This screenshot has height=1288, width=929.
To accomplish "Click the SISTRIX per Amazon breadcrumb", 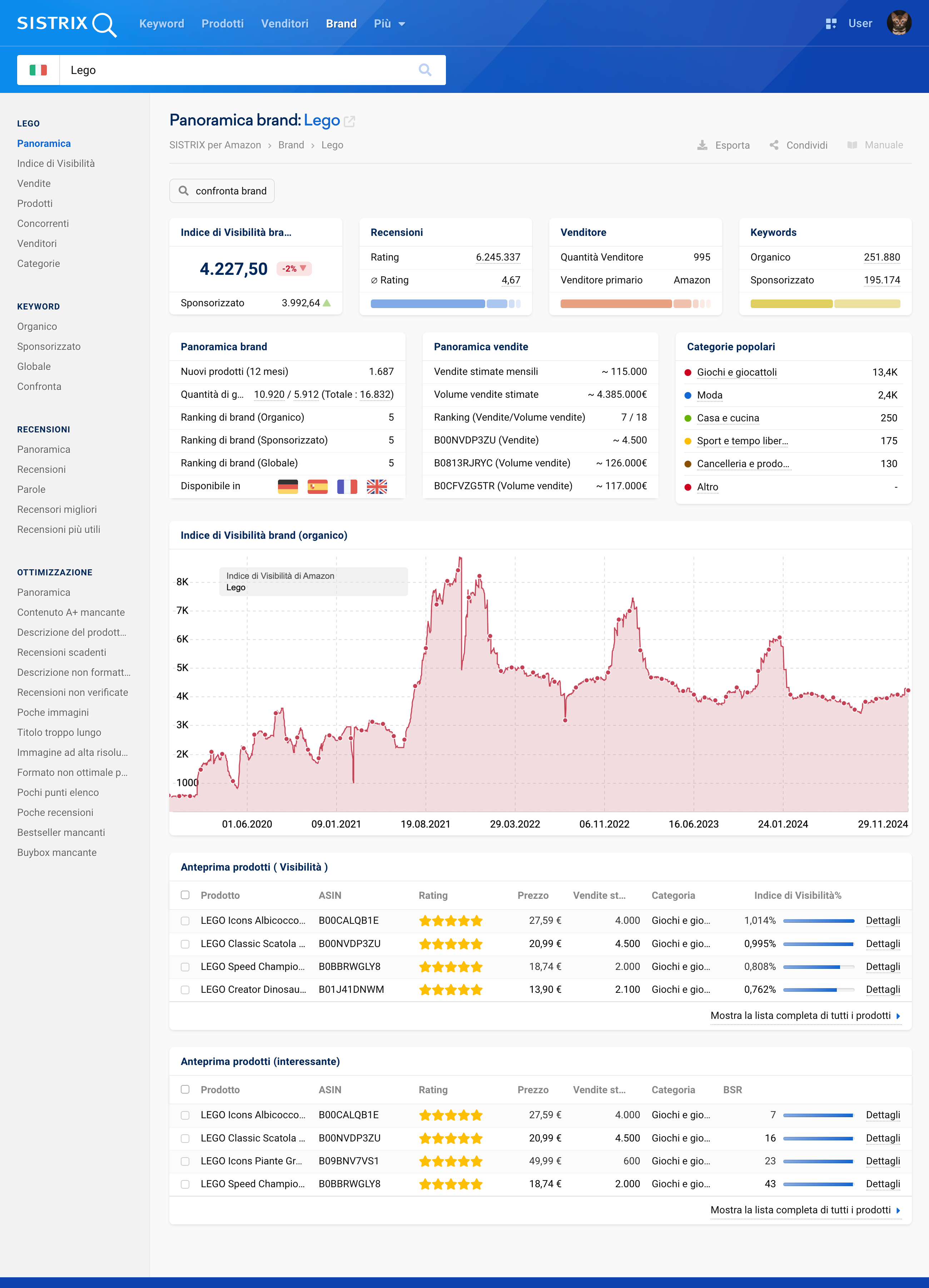I will pos(215,145).
